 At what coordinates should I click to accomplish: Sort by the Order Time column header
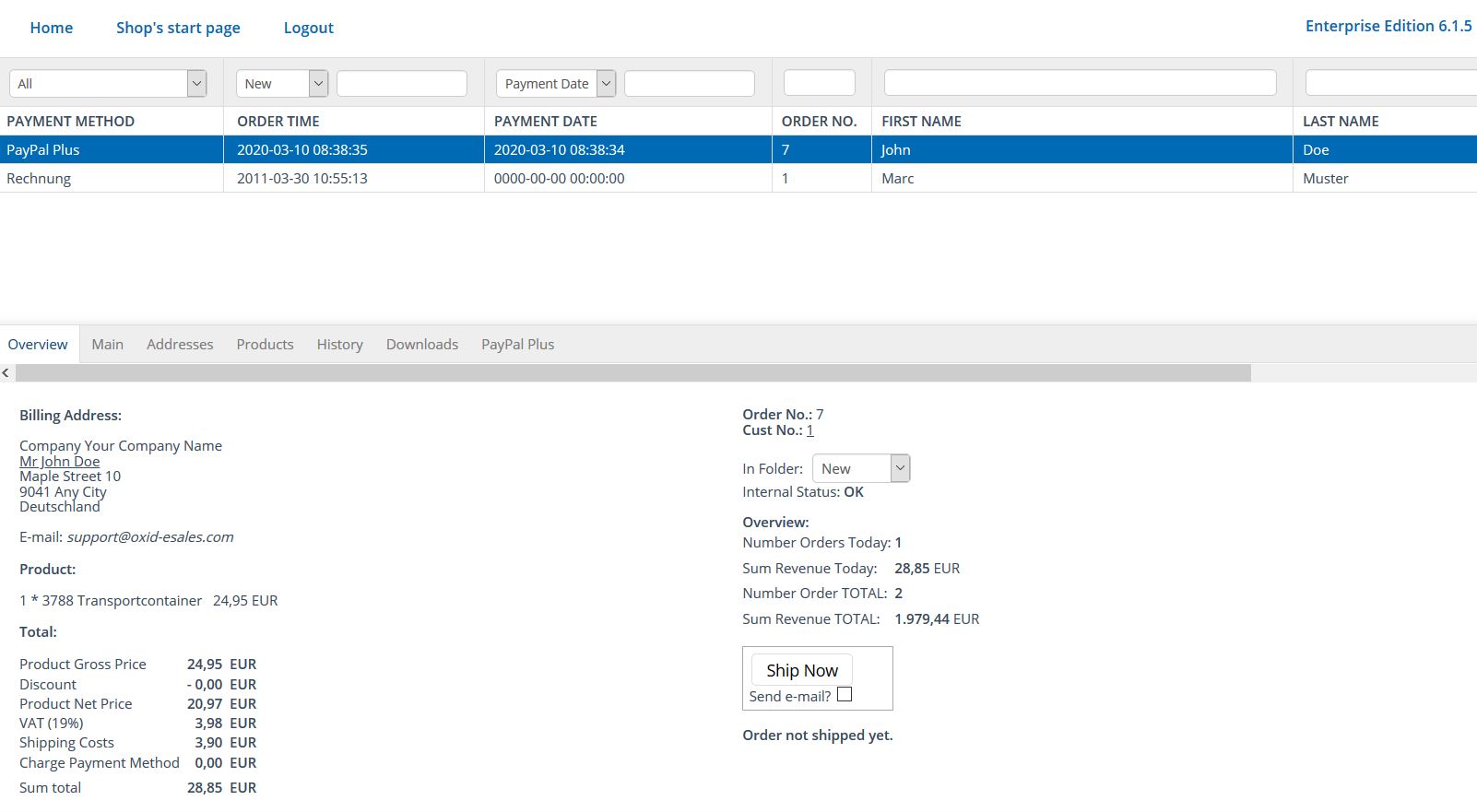coord(278,122)
